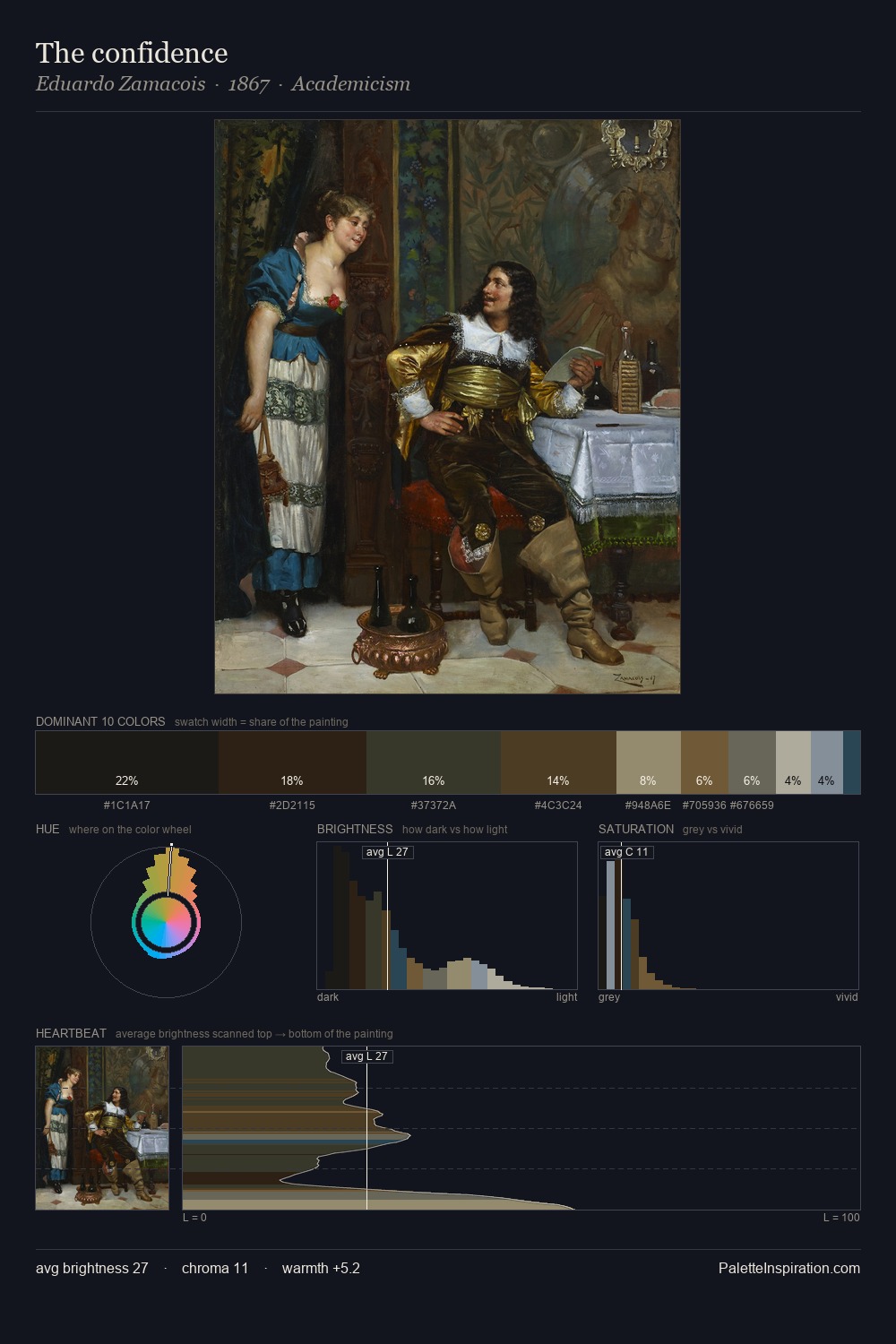Click the hue color wheel chart
Viewport: 896px width, 1344px height.
166,922
